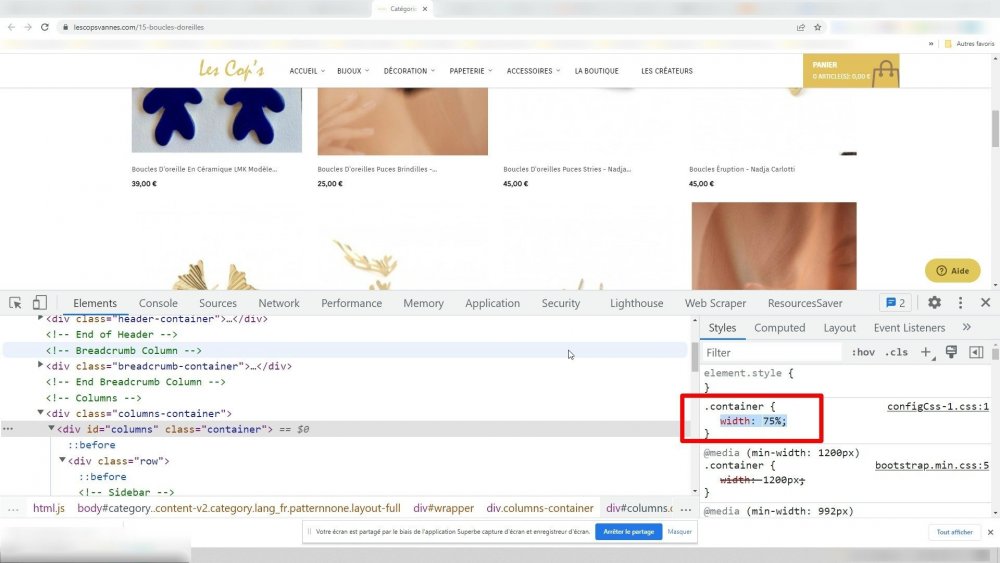Open the Aide help button
Screen dimensions: 1000x563
[x=952, y=270]
